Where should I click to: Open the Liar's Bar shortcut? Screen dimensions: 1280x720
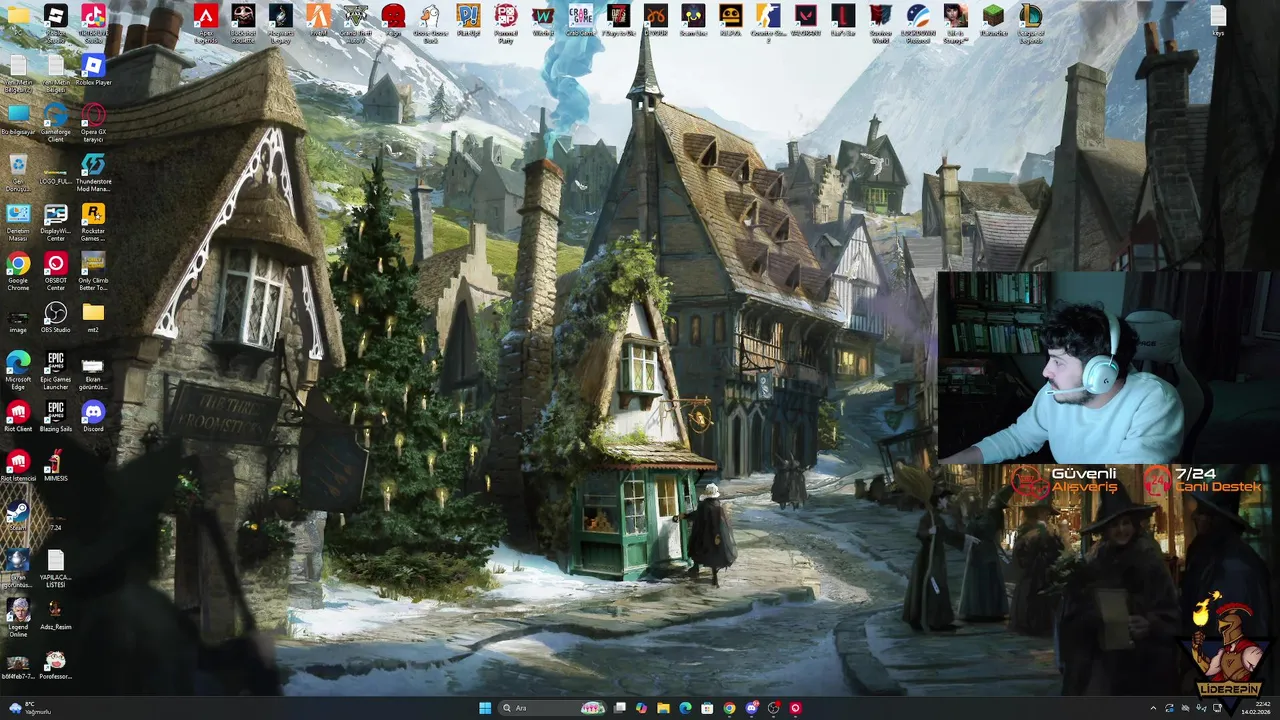click(843, 18)
